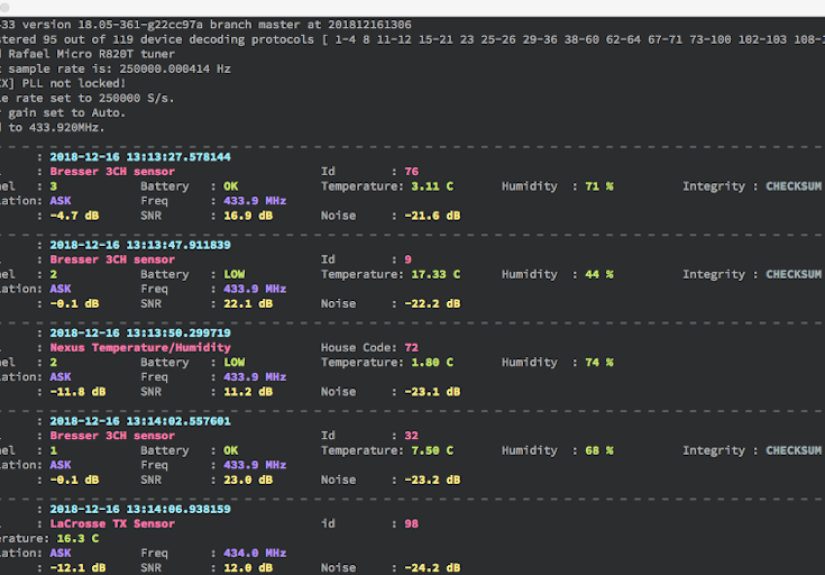Click Bresser 3CH sensor with Id 76
Viewport: 825px width, 575px height.
point(112,172)
